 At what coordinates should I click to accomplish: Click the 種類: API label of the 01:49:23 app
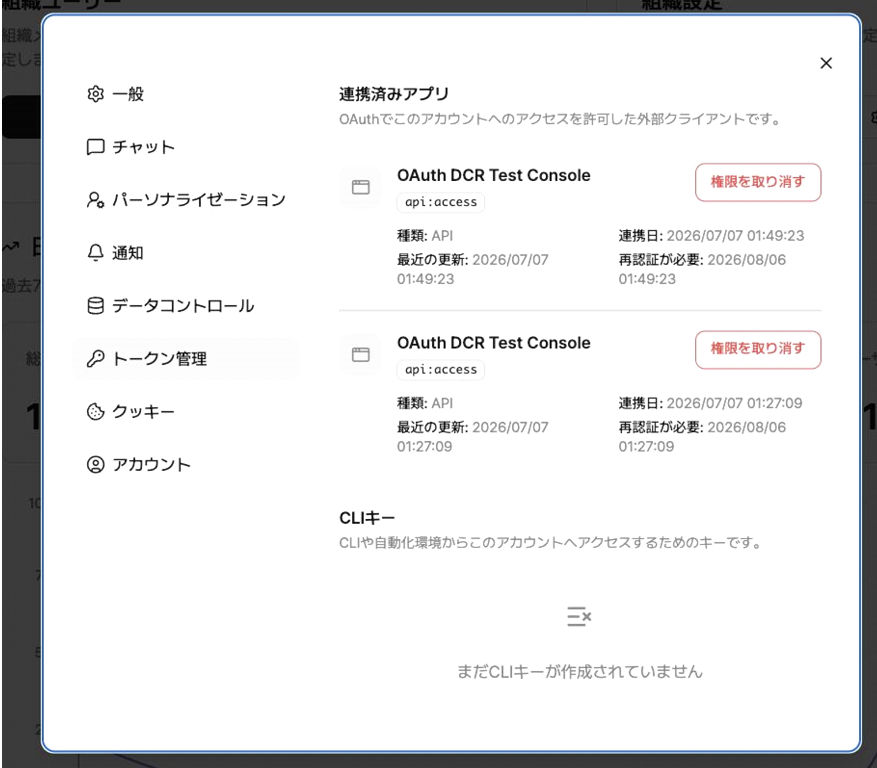425,235
